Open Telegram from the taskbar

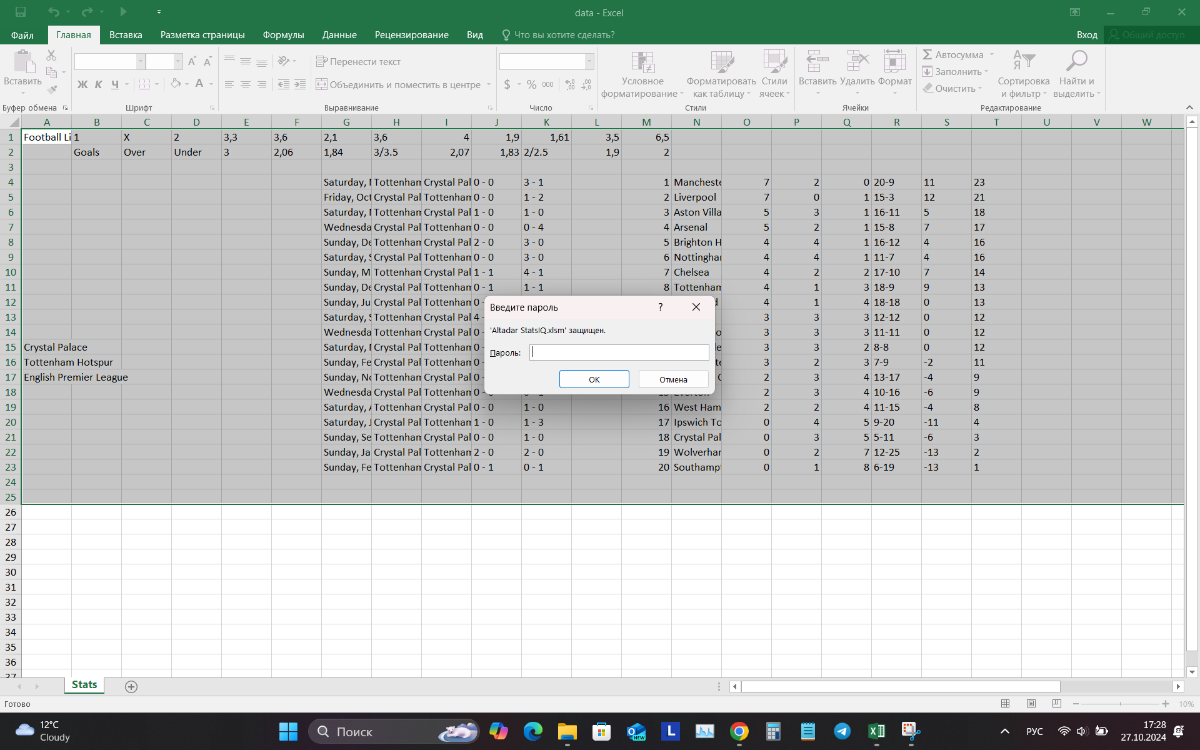[841, 731]
